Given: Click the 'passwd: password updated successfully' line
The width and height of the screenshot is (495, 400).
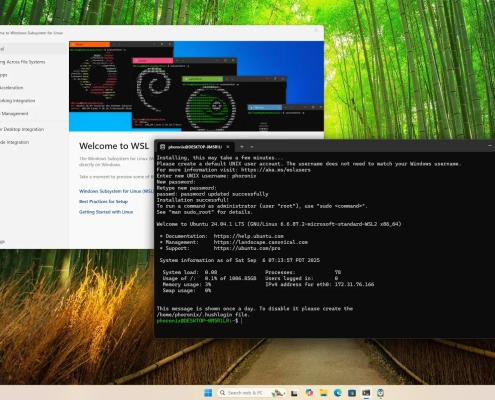Looking at the screenshot, I should (x=212, y=194).
